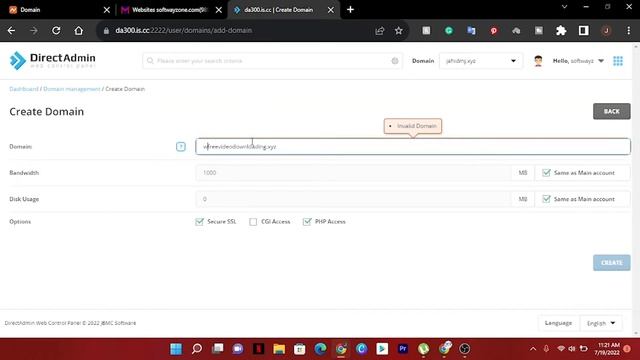
Task: Click the Invalid Domain error tooltip
Action: [x=413, y=126]
